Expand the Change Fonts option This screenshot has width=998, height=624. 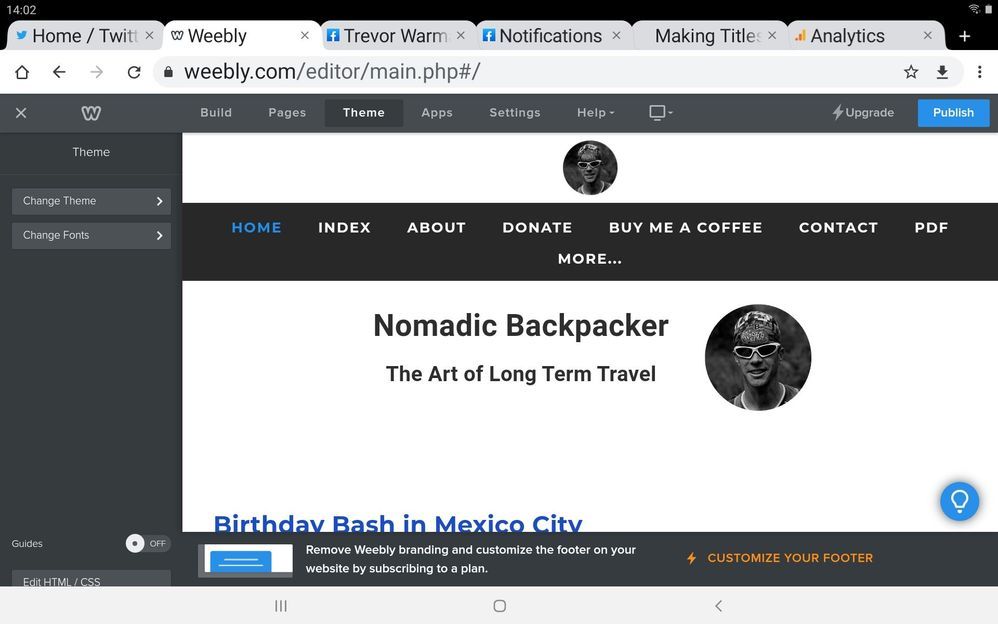click(91, 236)
